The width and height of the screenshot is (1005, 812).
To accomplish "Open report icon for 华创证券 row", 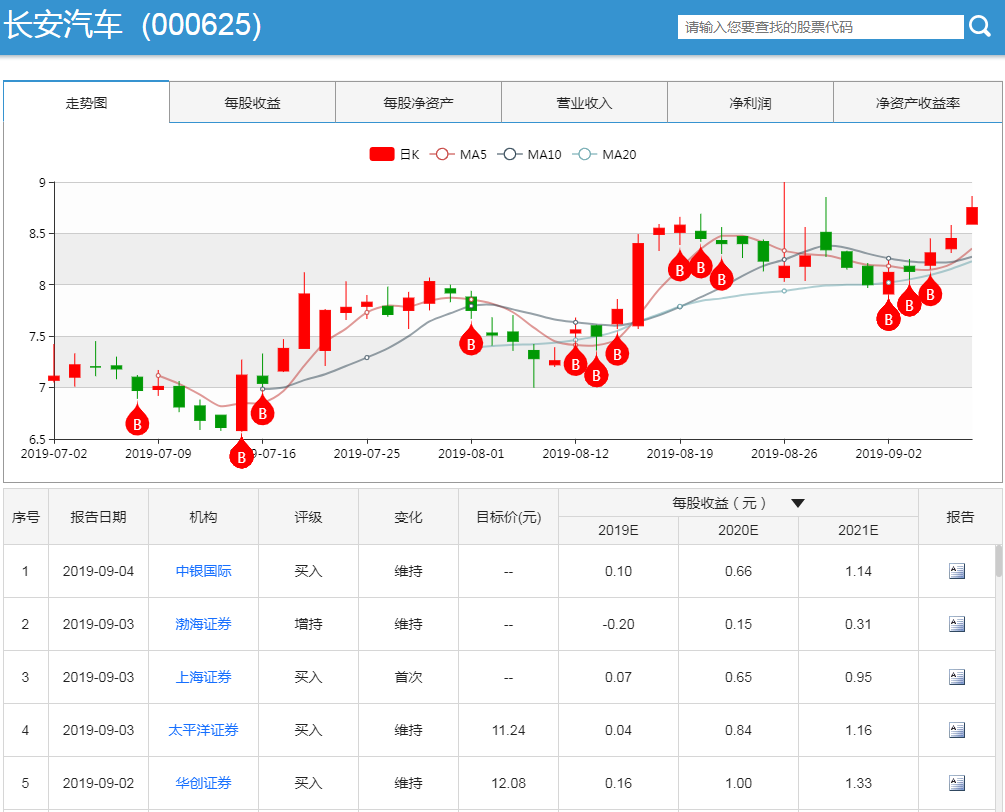I will pos(956,783).
